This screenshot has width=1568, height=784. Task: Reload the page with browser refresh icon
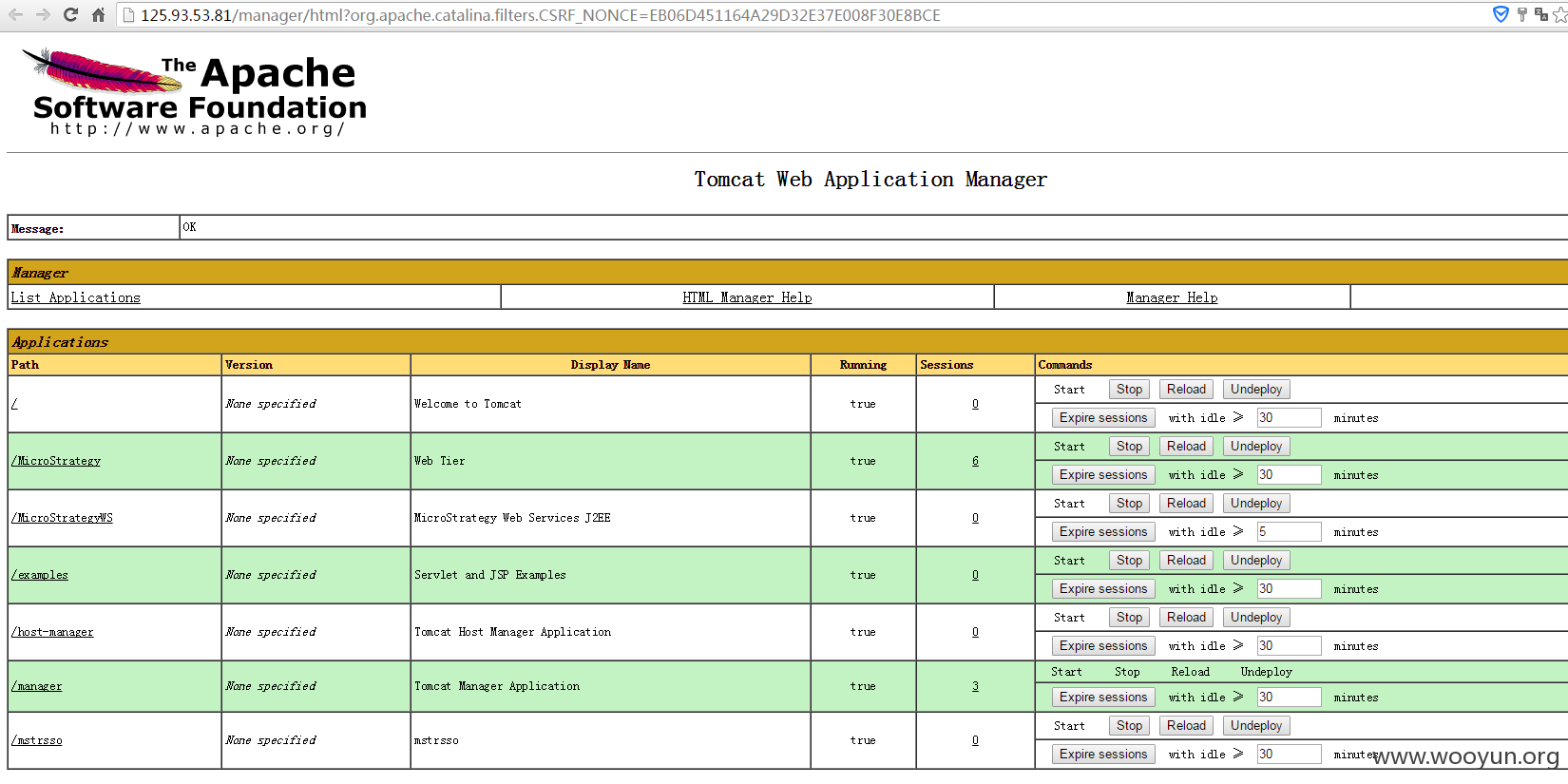(70, 15)
